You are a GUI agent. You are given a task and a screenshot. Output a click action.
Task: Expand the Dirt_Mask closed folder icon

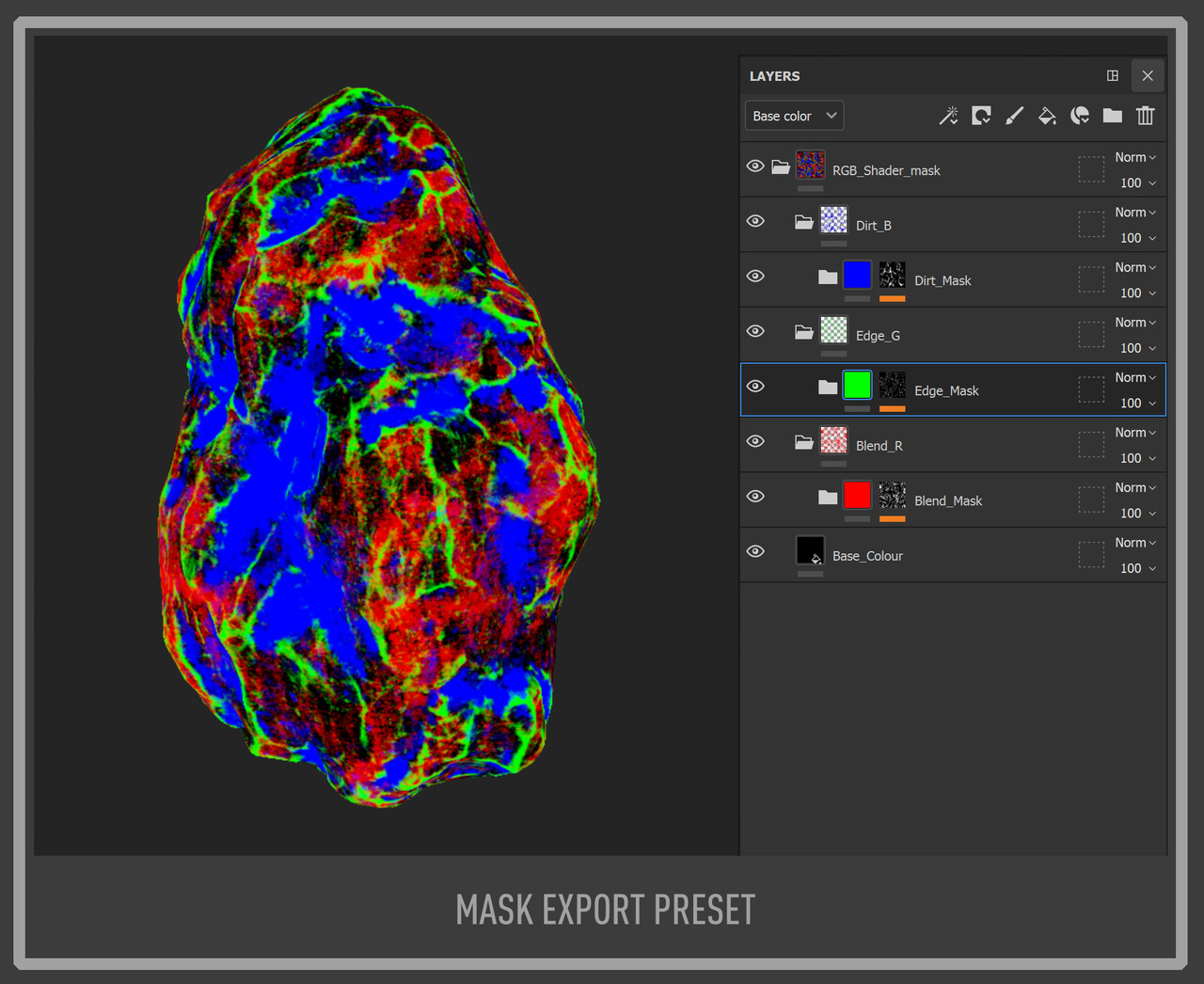pyautogui.click(x=828, y=277)
